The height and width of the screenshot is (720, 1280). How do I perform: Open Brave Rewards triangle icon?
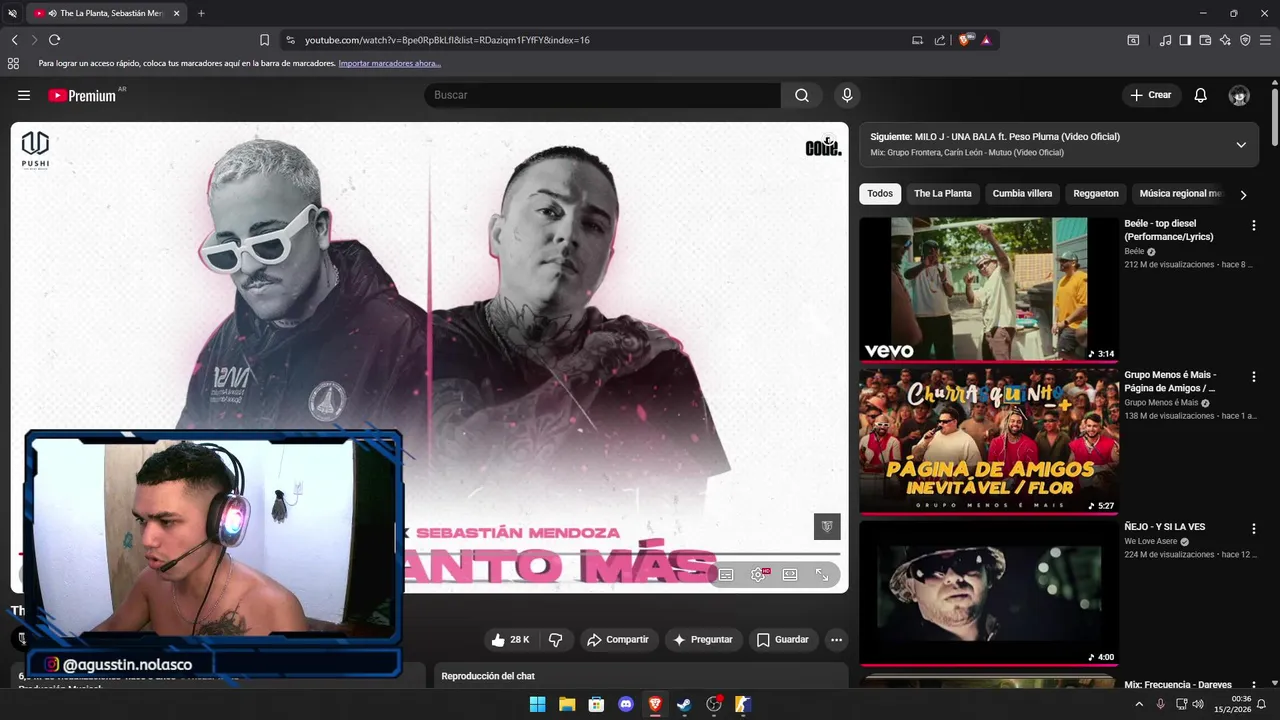click(986, 40)
